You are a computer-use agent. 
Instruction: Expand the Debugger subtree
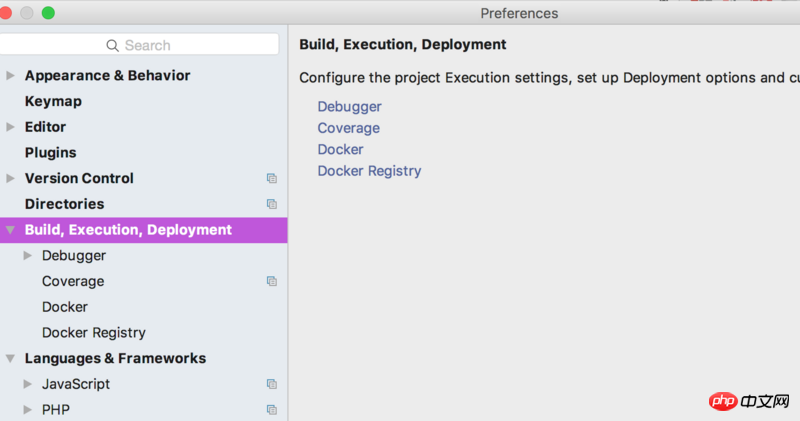[x=28, y=256]
